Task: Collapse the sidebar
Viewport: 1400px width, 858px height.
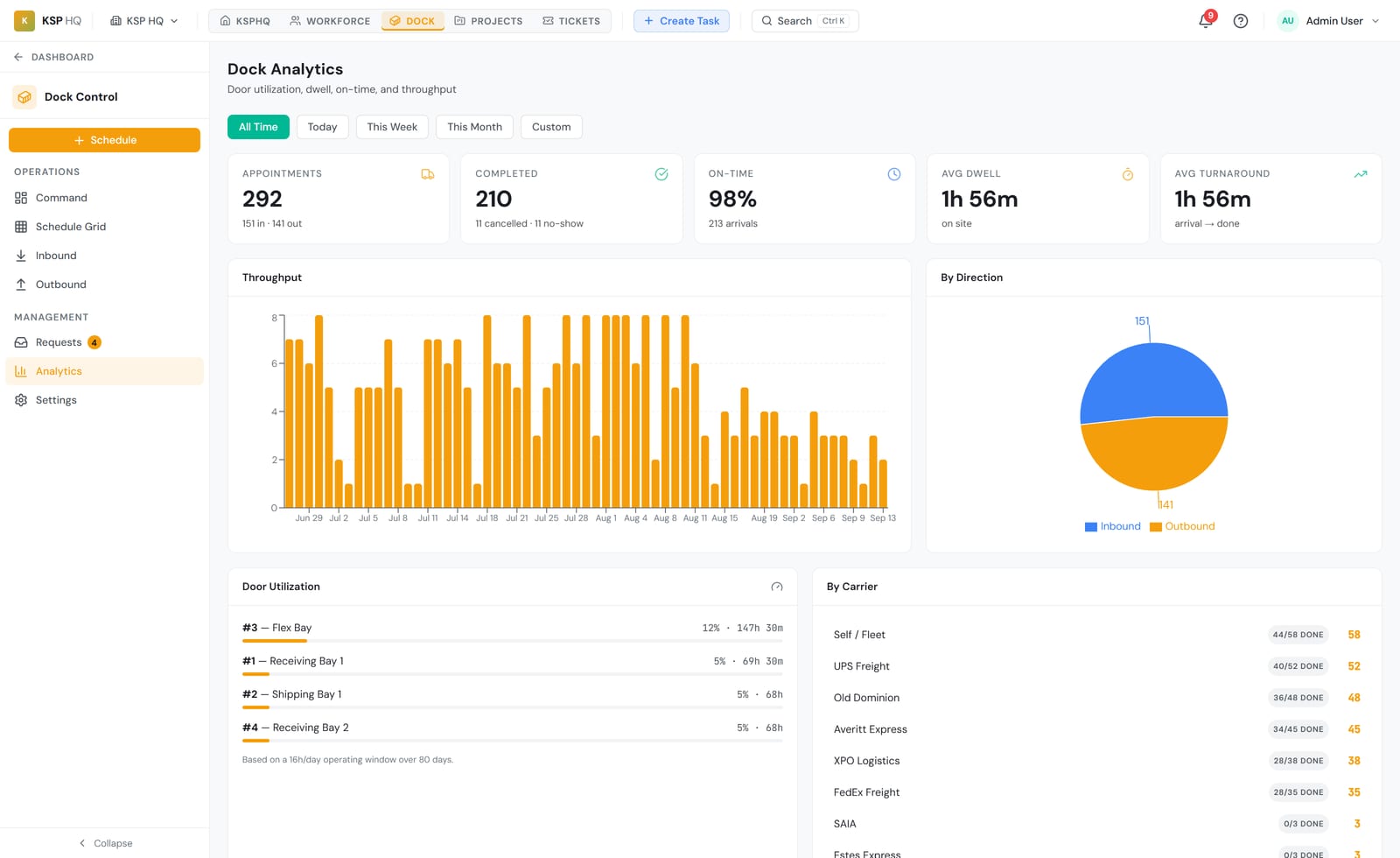Action: pos(105,843)
